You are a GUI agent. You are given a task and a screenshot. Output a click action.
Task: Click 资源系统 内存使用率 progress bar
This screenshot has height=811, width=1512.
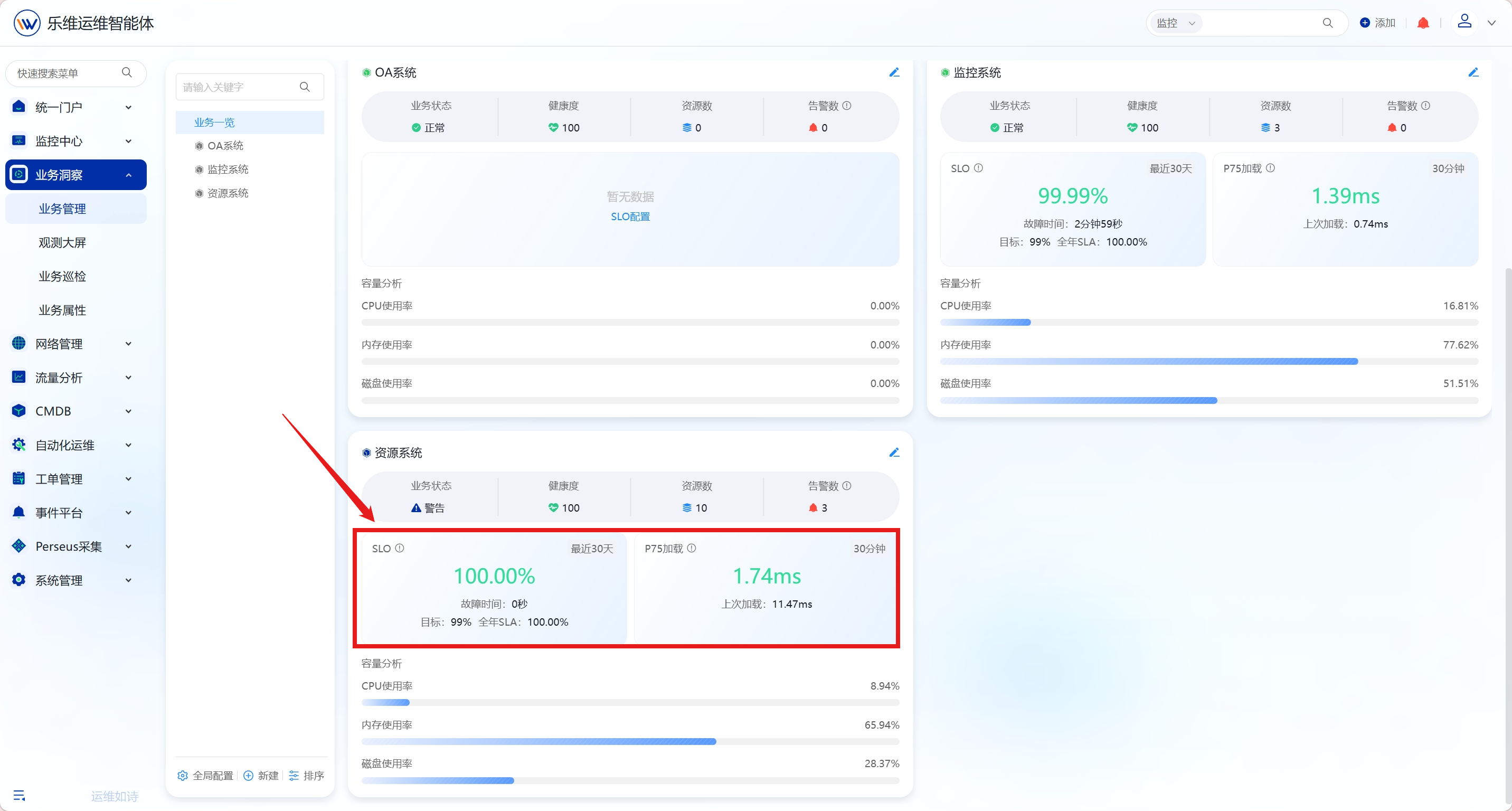(630, 742)
